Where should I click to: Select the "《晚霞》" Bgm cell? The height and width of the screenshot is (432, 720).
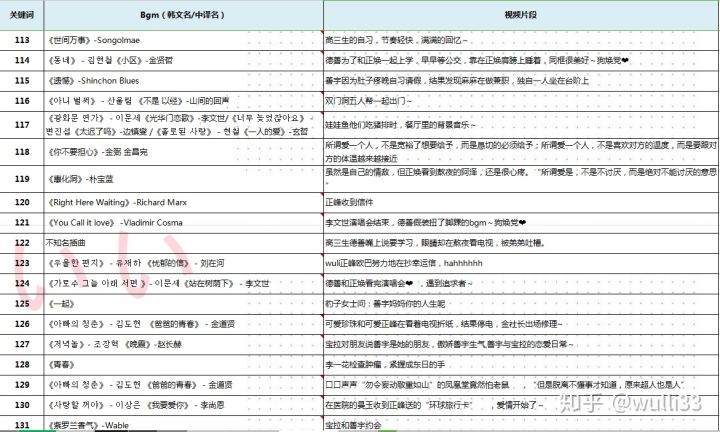(183, 344)
